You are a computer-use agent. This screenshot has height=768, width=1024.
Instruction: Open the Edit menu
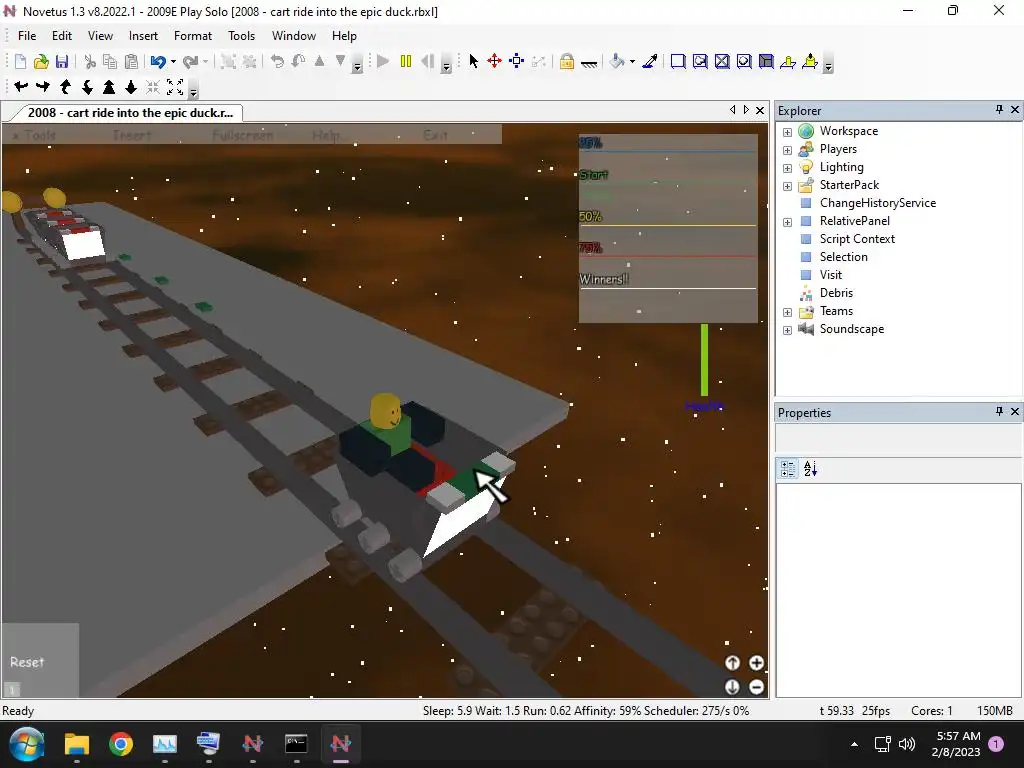tap(62, 36)
